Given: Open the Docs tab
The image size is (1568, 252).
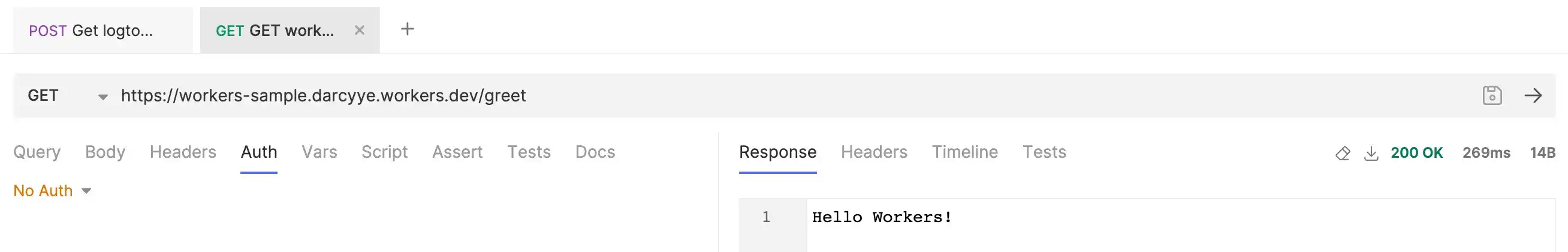Looking at the screenshot, I should 595,152.
